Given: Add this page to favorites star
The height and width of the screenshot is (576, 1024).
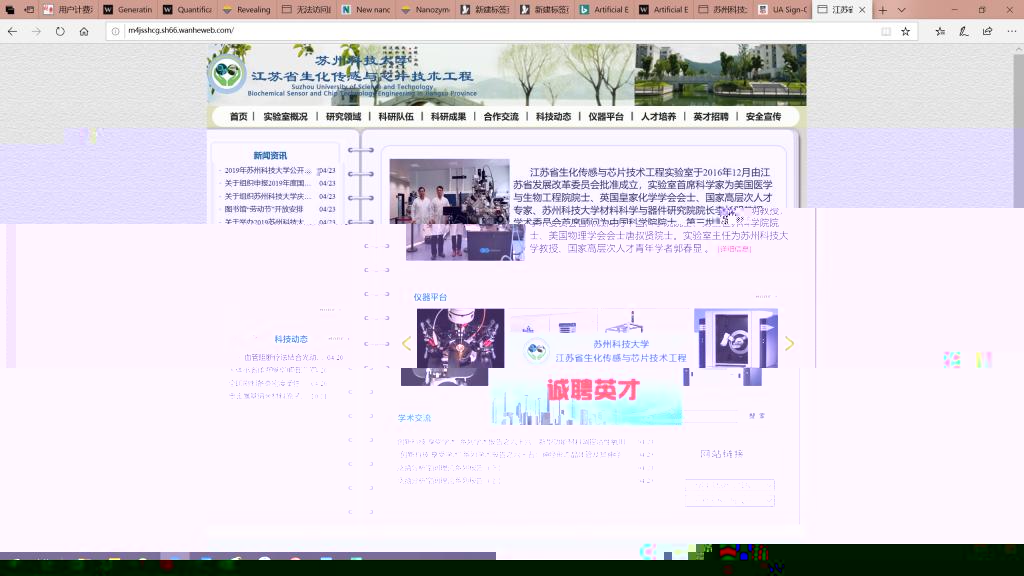Looking at the screenshot, I should pos(906,31).
